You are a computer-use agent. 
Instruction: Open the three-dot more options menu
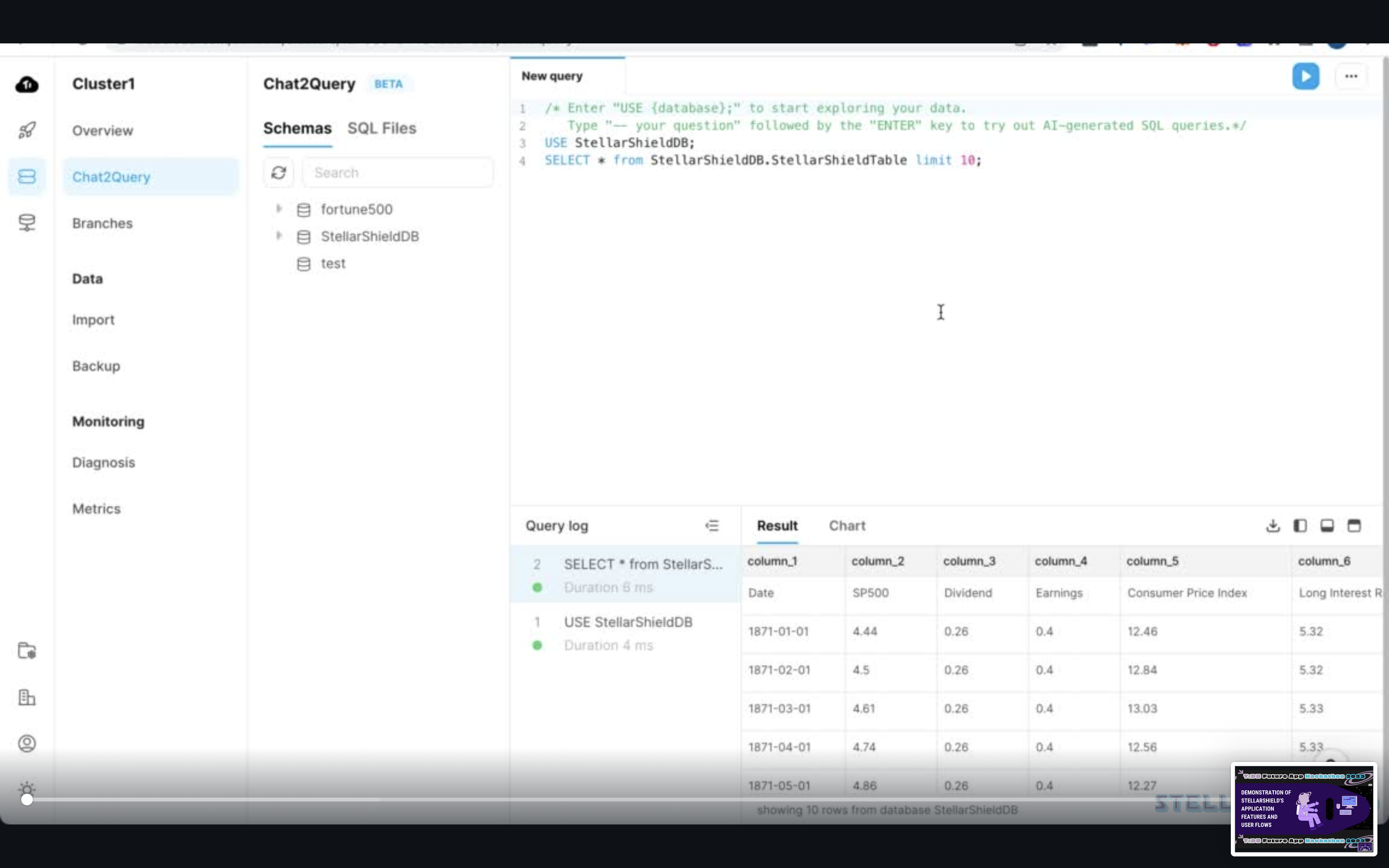pos(1350,76)
